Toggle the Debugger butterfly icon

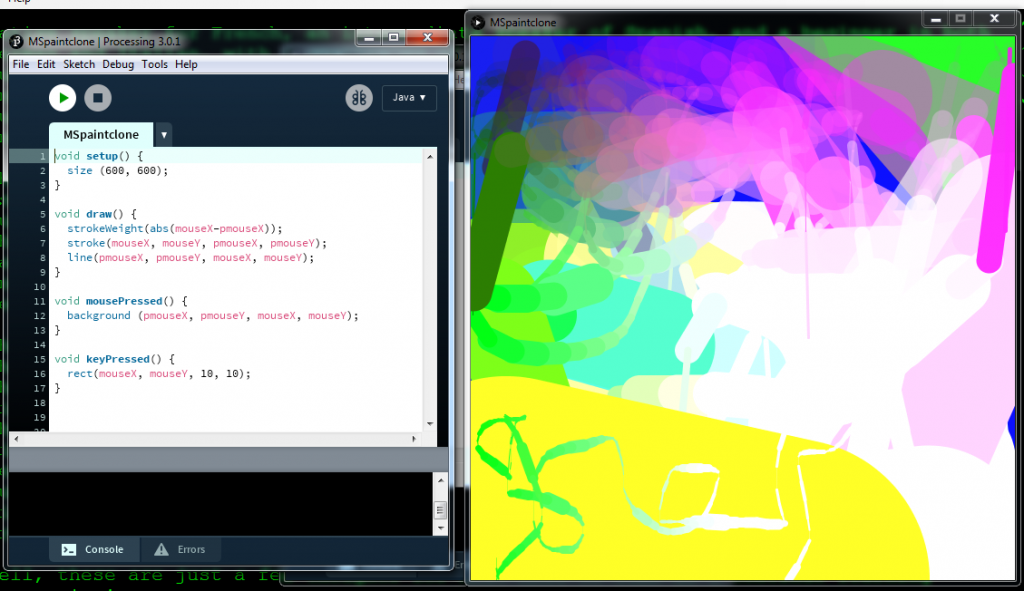(359, 98)
